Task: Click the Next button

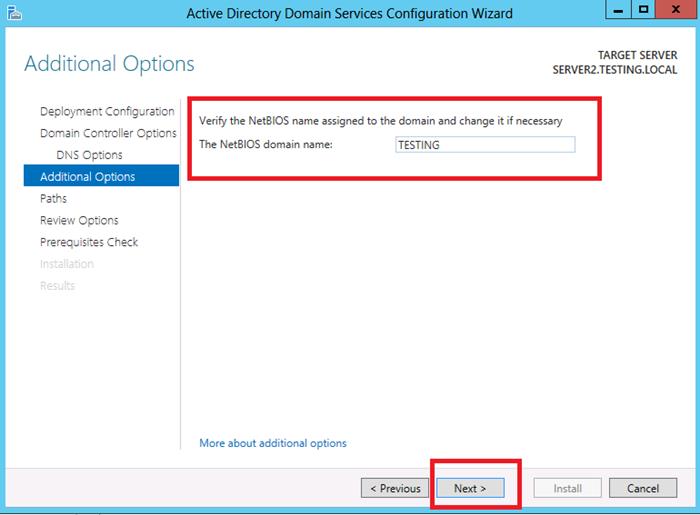Action: [x=470, y=488]
